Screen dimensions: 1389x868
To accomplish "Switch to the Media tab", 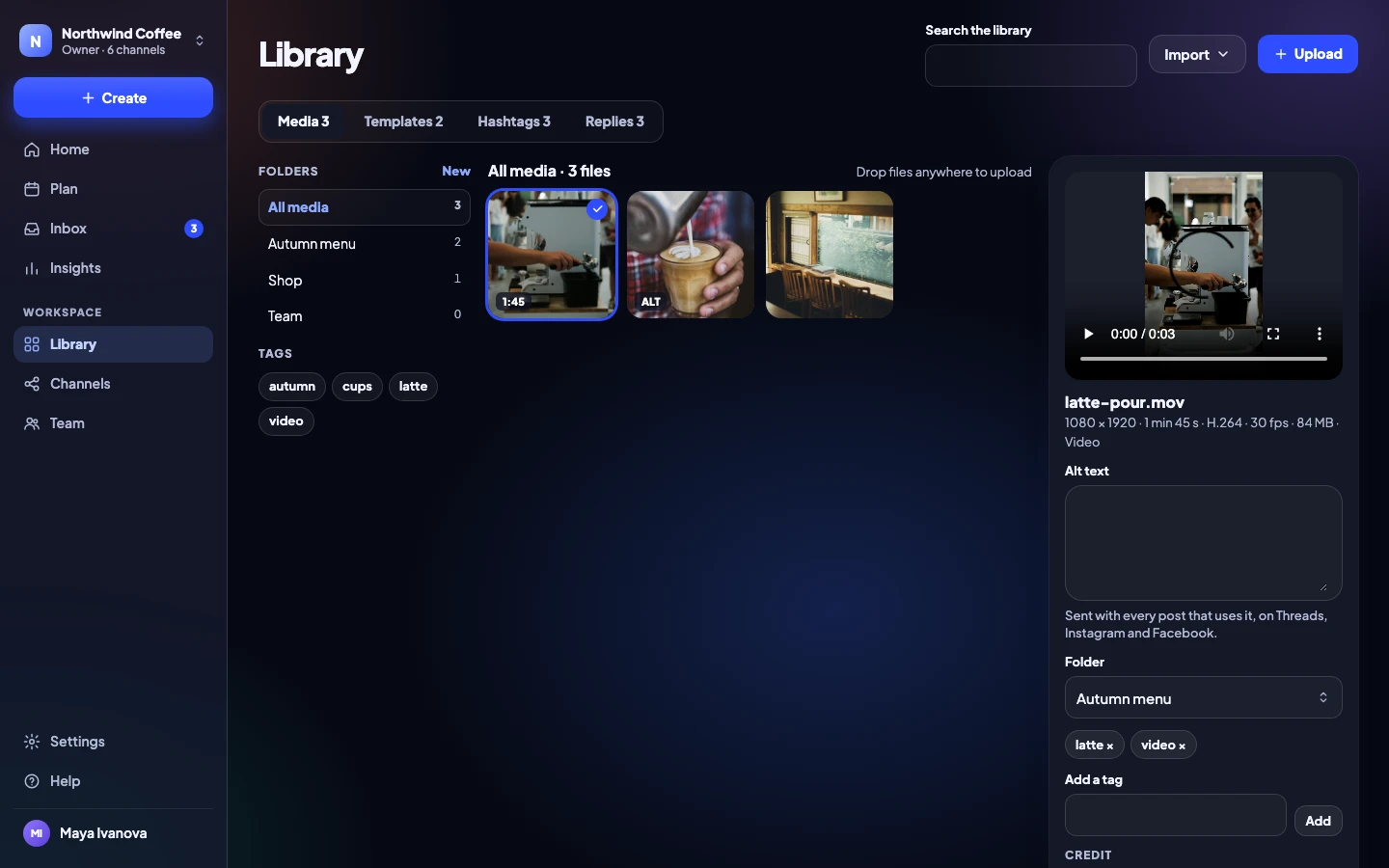I will click(303, 122).
